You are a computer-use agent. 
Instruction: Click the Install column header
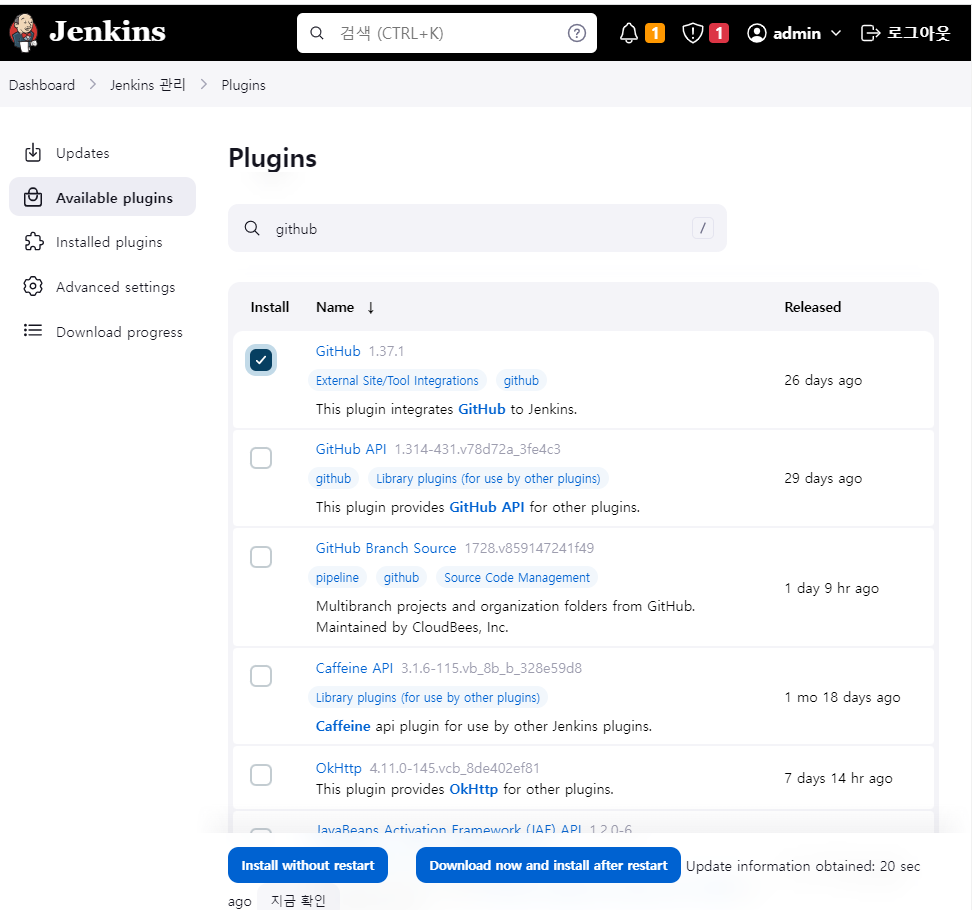(x=270, y=307)
